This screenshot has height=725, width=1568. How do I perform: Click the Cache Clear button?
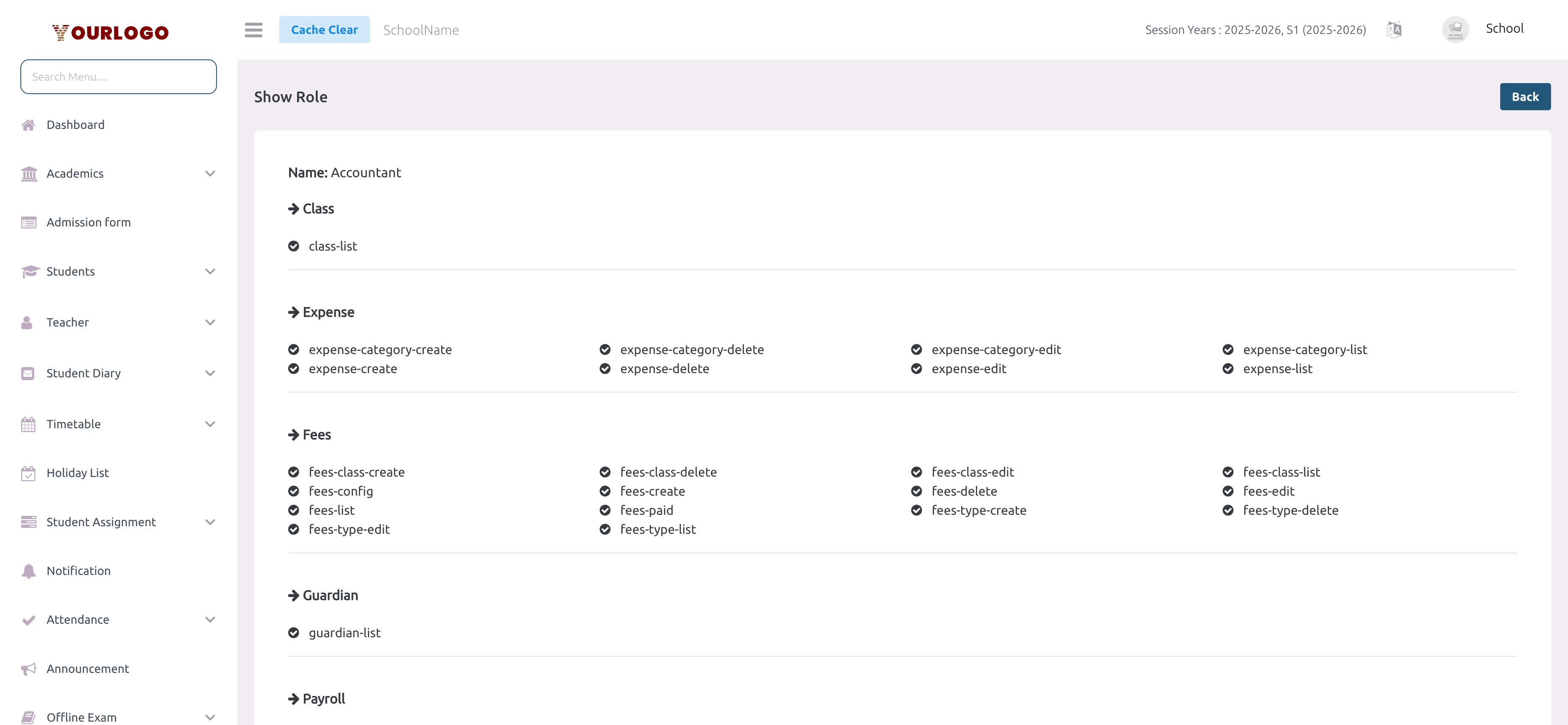point(325,29)
